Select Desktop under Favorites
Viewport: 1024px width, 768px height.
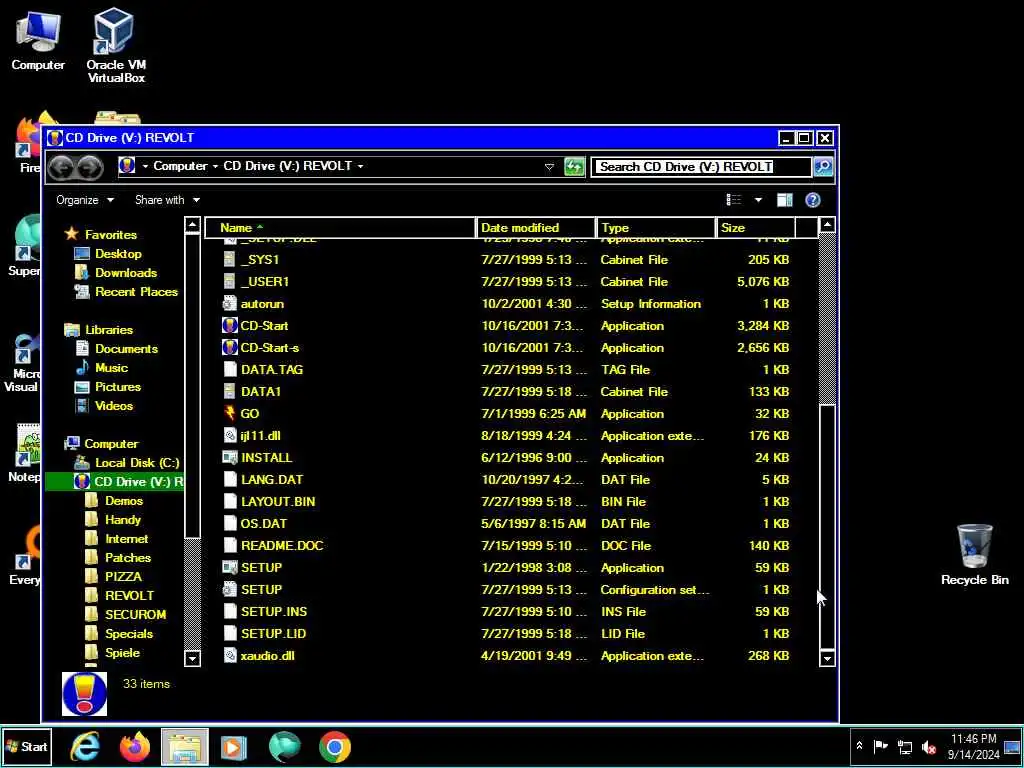[118, 253]
